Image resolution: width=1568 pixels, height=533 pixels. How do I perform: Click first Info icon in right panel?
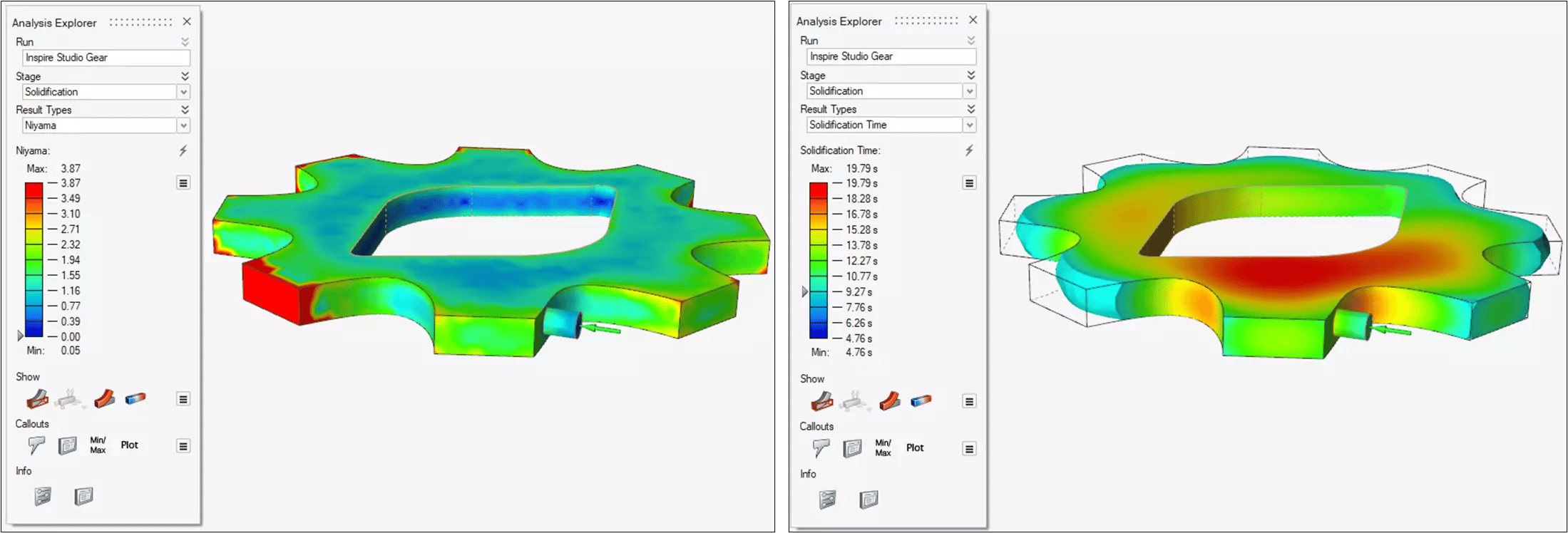pos(828,500)
